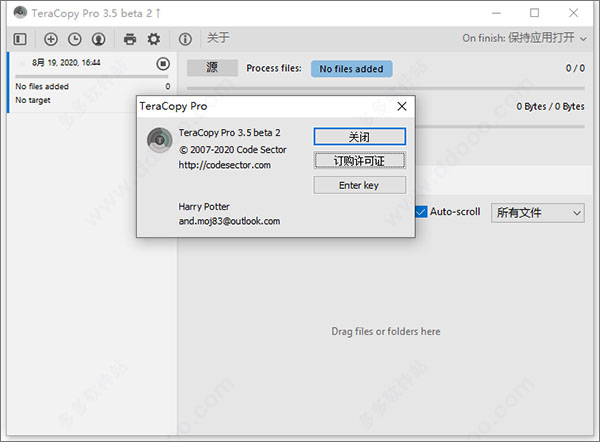This screenshot has width=600, height=442.
Task: Minimize the TeraCopy Pro window
Action: pyautogui.click(x=496, y=13)
